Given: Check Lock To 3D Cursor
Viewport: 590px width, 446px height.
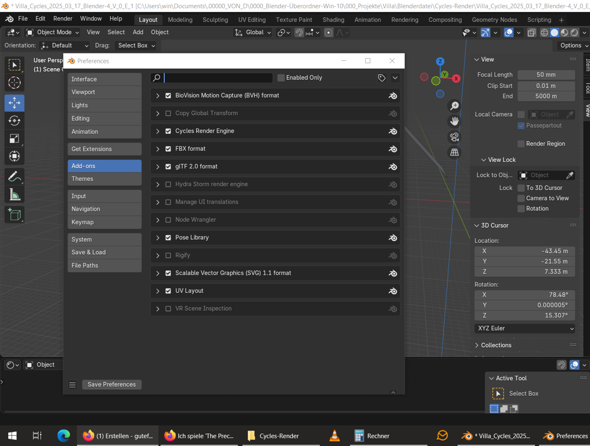Looking at the screenshot, I should [x=521, y=188].
